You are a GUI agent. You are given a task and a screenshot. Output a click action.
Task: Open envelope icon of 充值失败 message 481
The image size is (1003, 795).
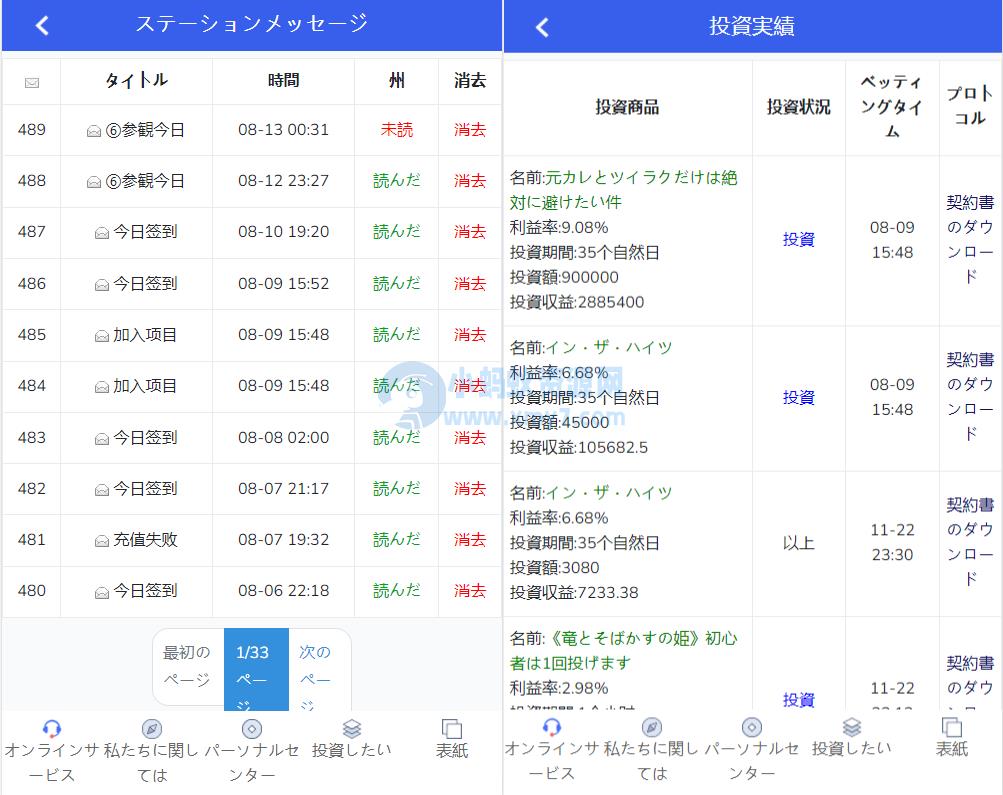coord(102,541)
